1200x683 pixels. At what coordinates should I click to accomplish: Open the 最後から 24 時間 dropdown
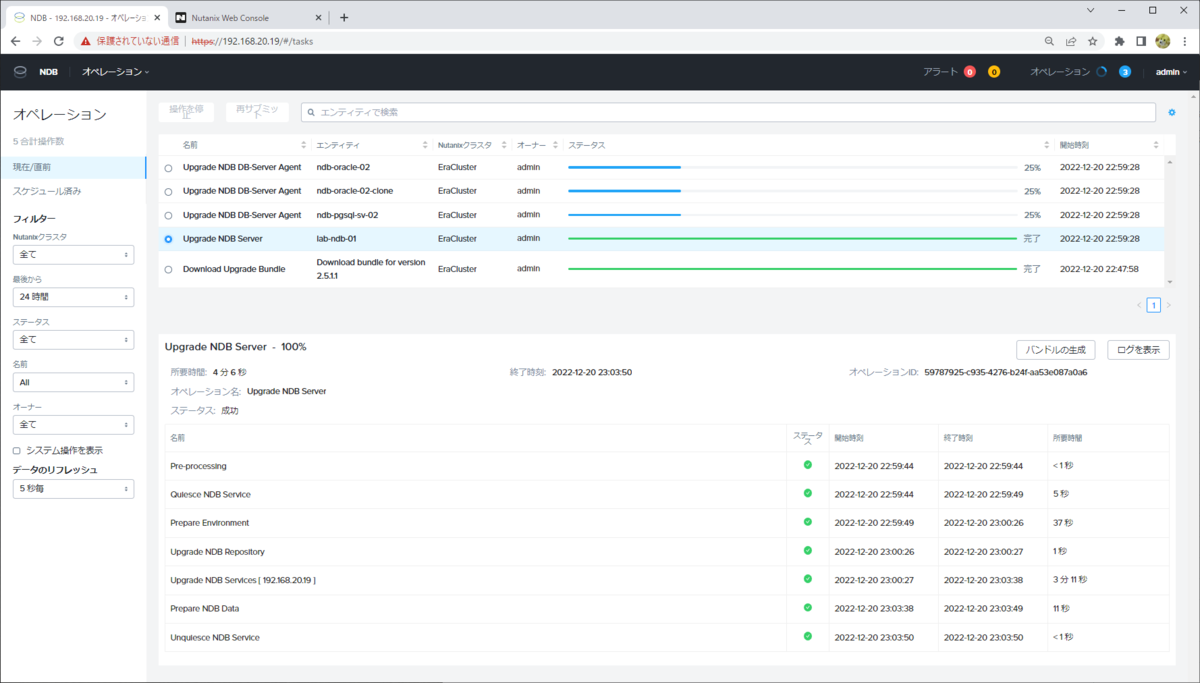pyautogui.click(x=73, y=297)
